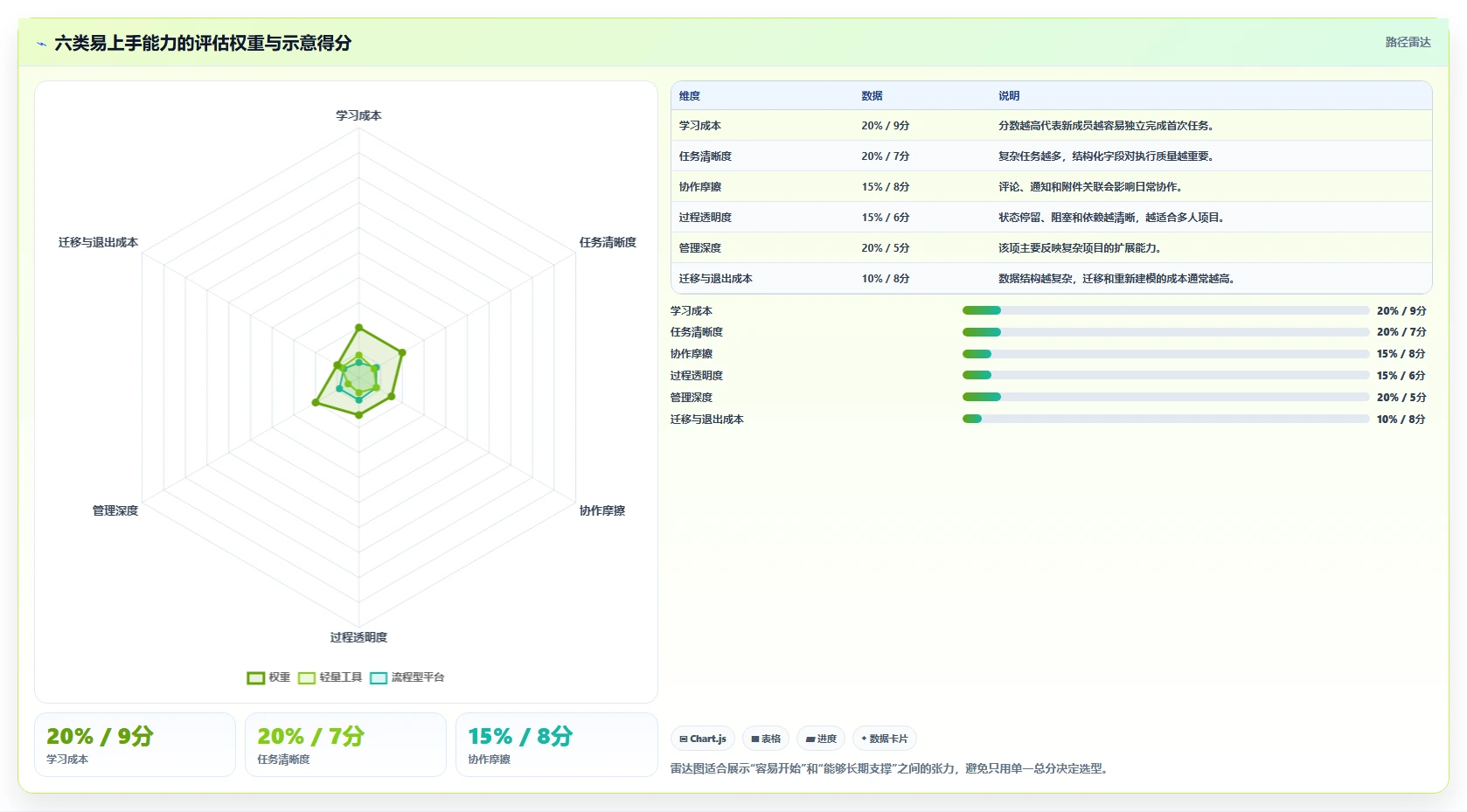Screen dimensions: 1467x812
Task: Click 协作摩擦 label in progress list
Action: pos(692,354)
